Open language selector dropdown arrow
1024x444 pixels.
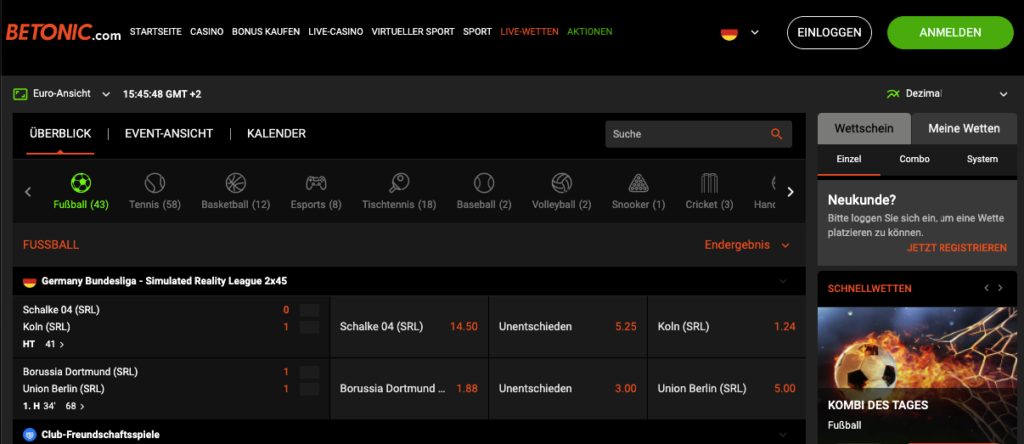[755, 33]
